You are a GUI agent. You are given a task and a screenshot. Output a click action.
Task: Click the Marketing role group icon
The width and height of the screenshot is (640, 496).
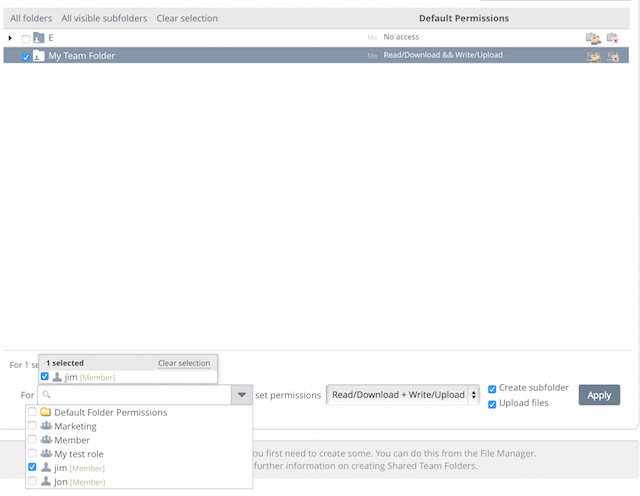tap(46, 426)
